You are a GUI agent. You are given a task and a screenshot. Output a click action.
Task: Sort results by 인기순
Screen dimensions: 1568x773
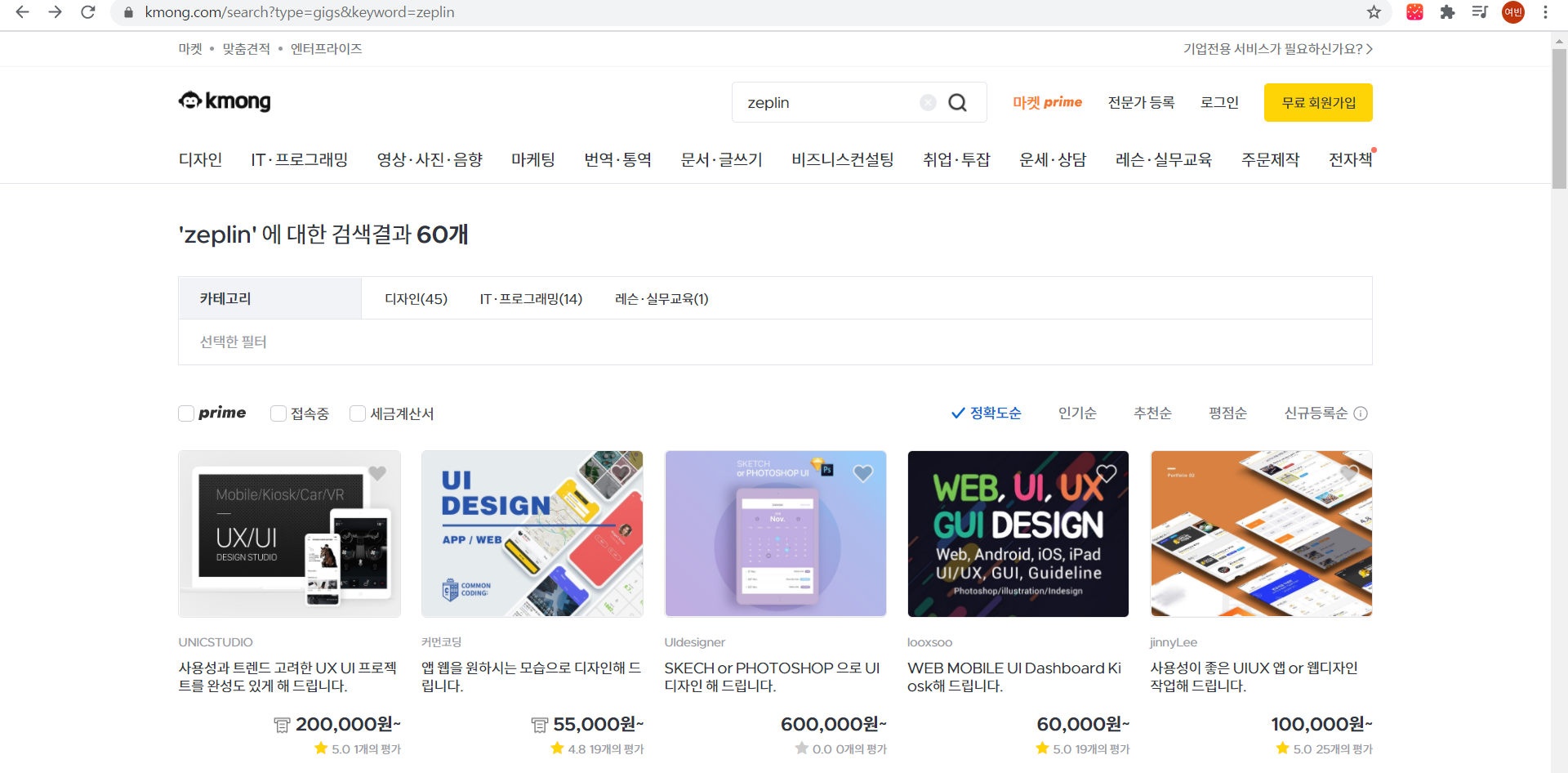pos(1077,413)
